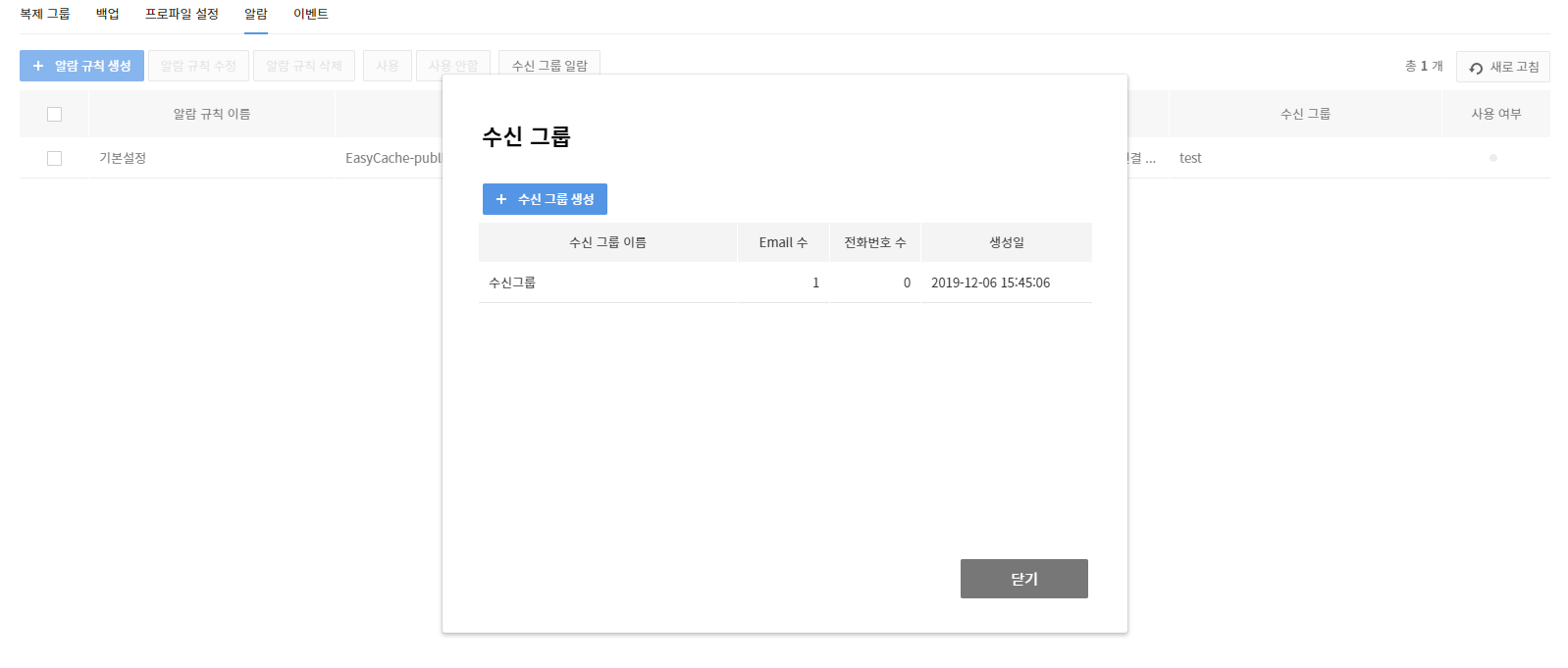Image resolution: width=1568 pixels, height=668 pixels.
Task: Open the 프로파일 설정 tab
Action: click(182, 14)
